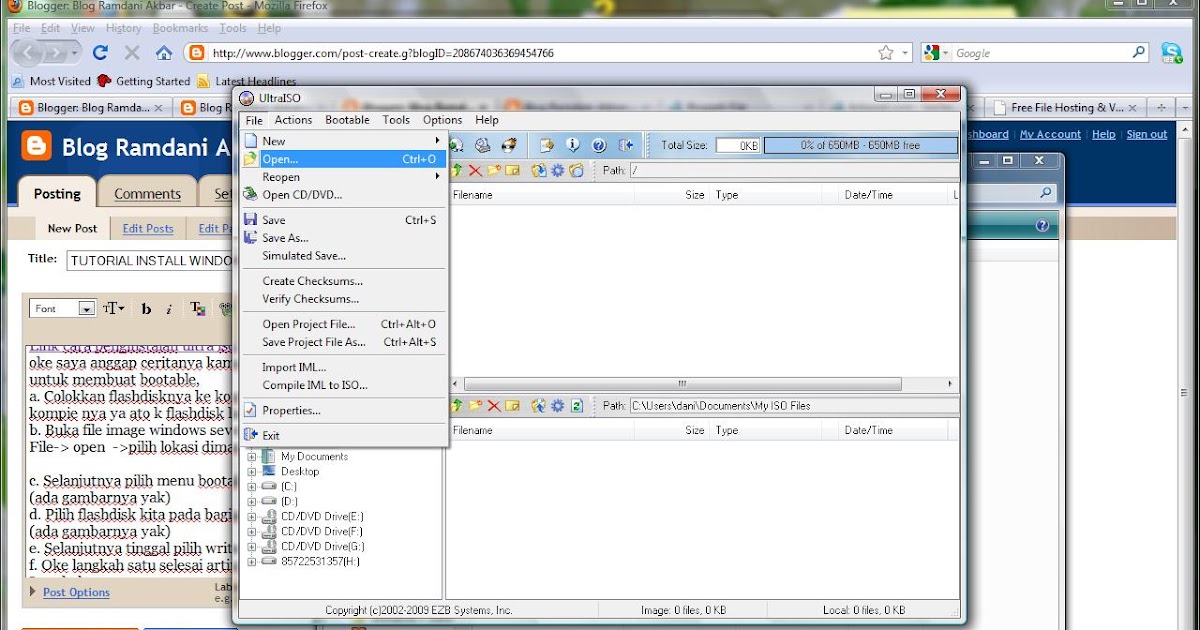The image size is (1200, 630).
Task: Expand the (C:) drive tree node
Action: (x=252, y=487)
